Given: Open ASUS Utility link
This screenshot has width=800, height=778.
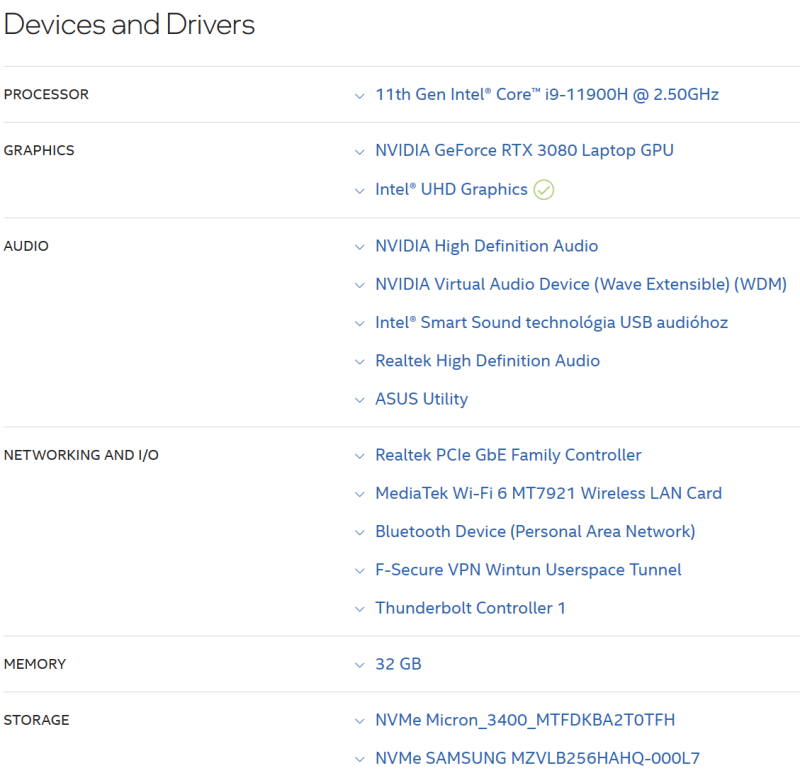Looking at the screenshot, I should click(x=421, y=399).
